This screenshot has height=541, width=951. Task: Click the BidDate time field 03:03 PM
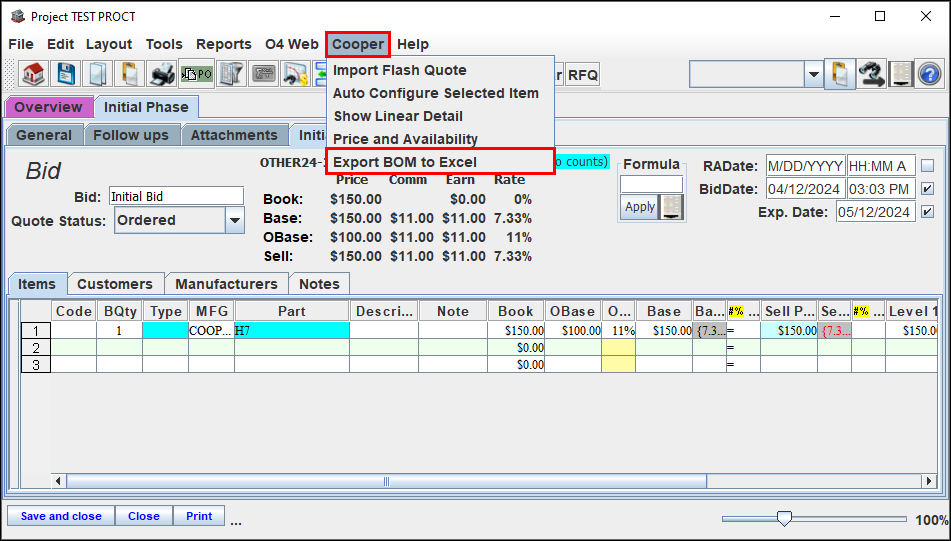click(x=882, y=189)
